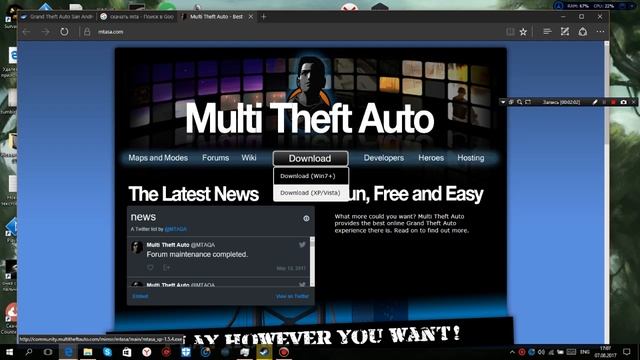Click the taskbar clock and date
This screenshot has height=360, width=640.
[x=606, y=352]
